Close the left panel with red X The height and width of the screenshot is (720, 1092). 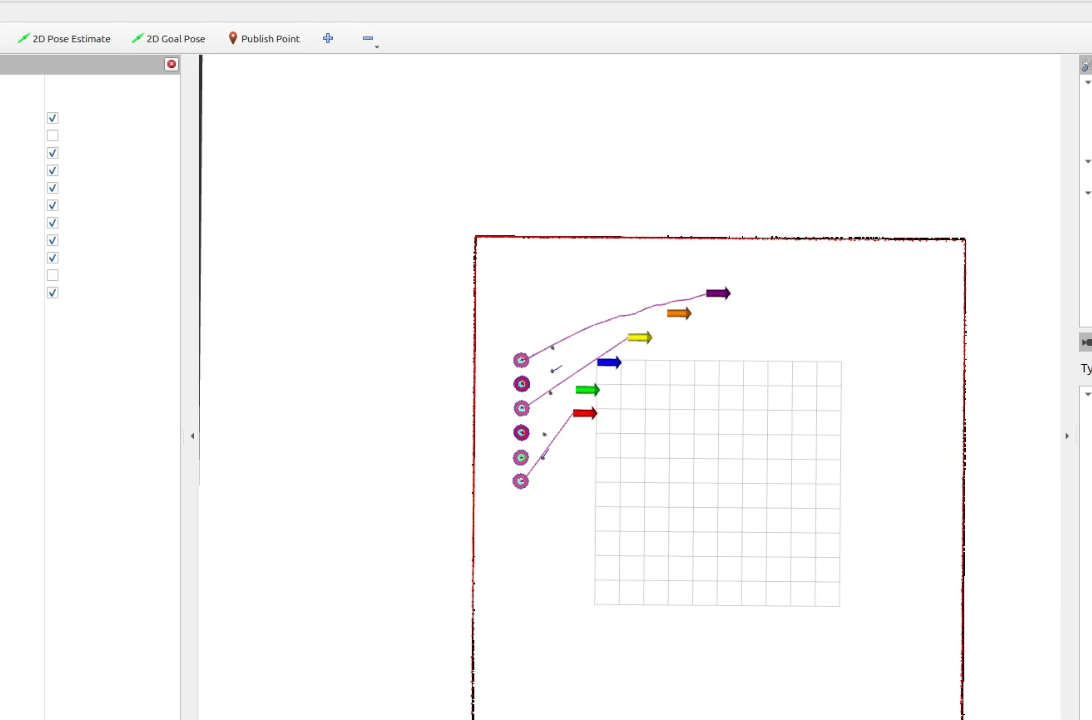pos(171,64)
